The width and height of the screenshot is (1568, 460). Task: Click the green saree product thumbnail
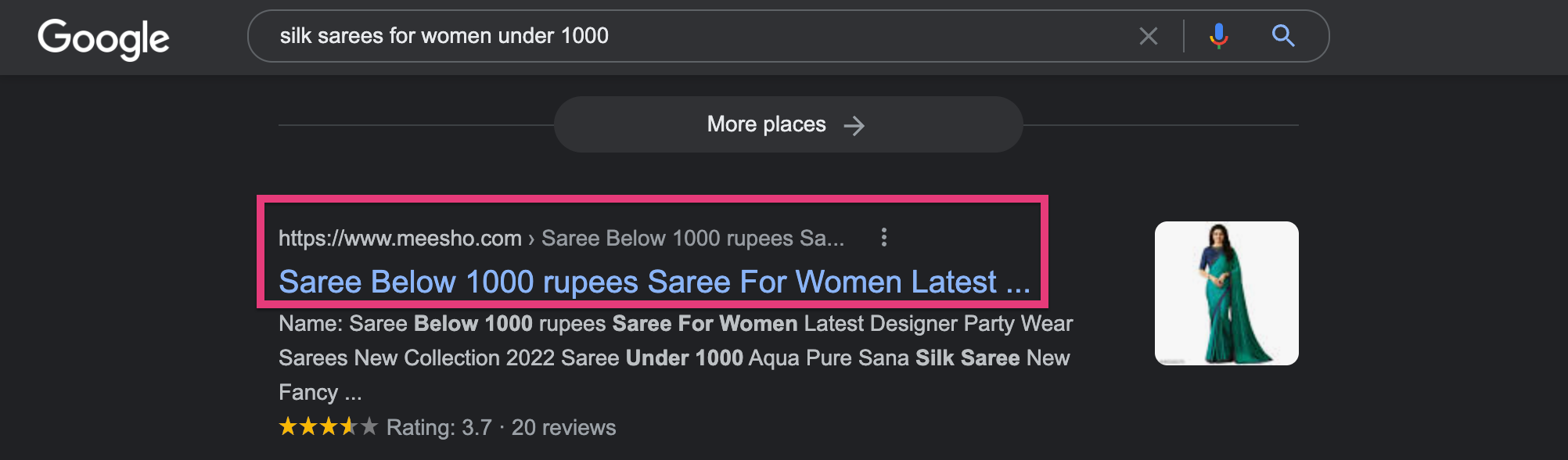(1226, 293)
